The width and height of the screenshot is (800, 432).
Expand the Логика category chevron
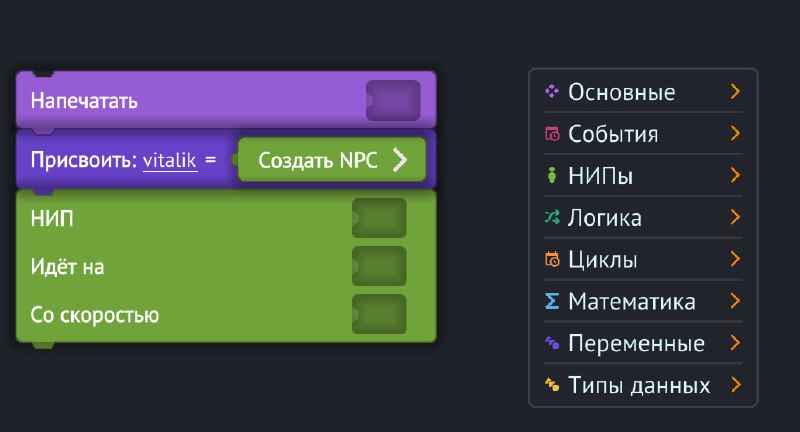pos(735,217)
